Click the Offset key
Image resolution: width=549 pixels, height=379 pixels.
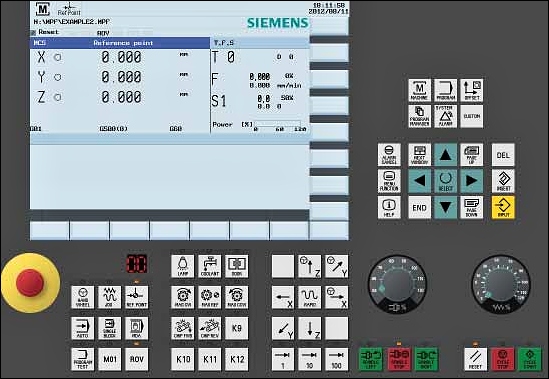472,90
